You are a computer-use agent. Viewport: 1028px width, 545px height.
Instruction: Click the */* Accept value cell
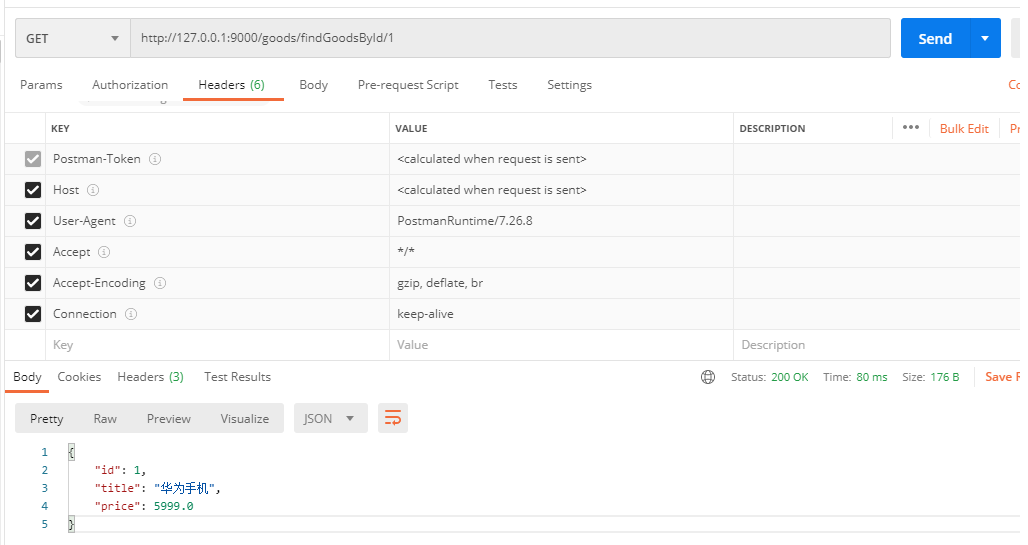point(561,252)
